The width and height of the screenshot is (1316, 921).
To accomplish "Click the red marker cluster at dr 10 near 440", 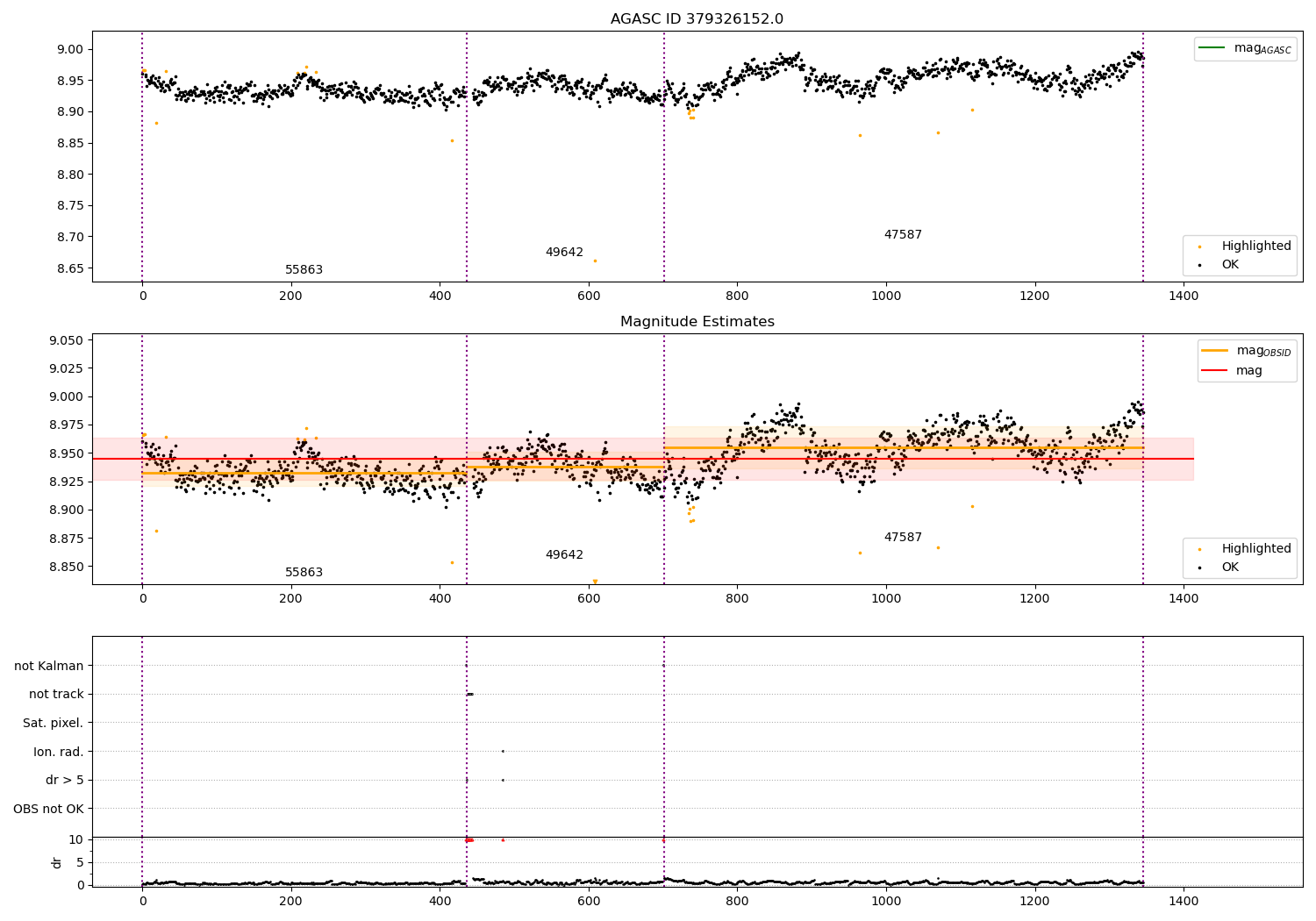I will click(x=469, y=839).
